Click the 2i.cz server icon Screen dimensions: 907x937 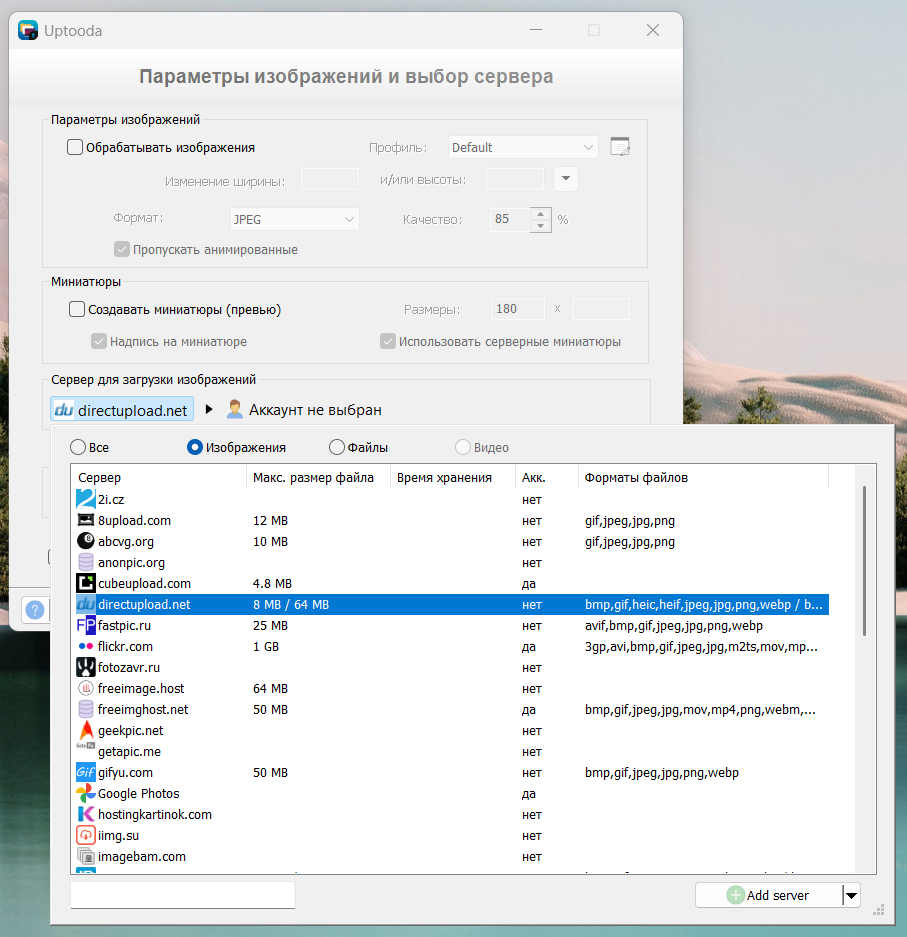(86, 499)
